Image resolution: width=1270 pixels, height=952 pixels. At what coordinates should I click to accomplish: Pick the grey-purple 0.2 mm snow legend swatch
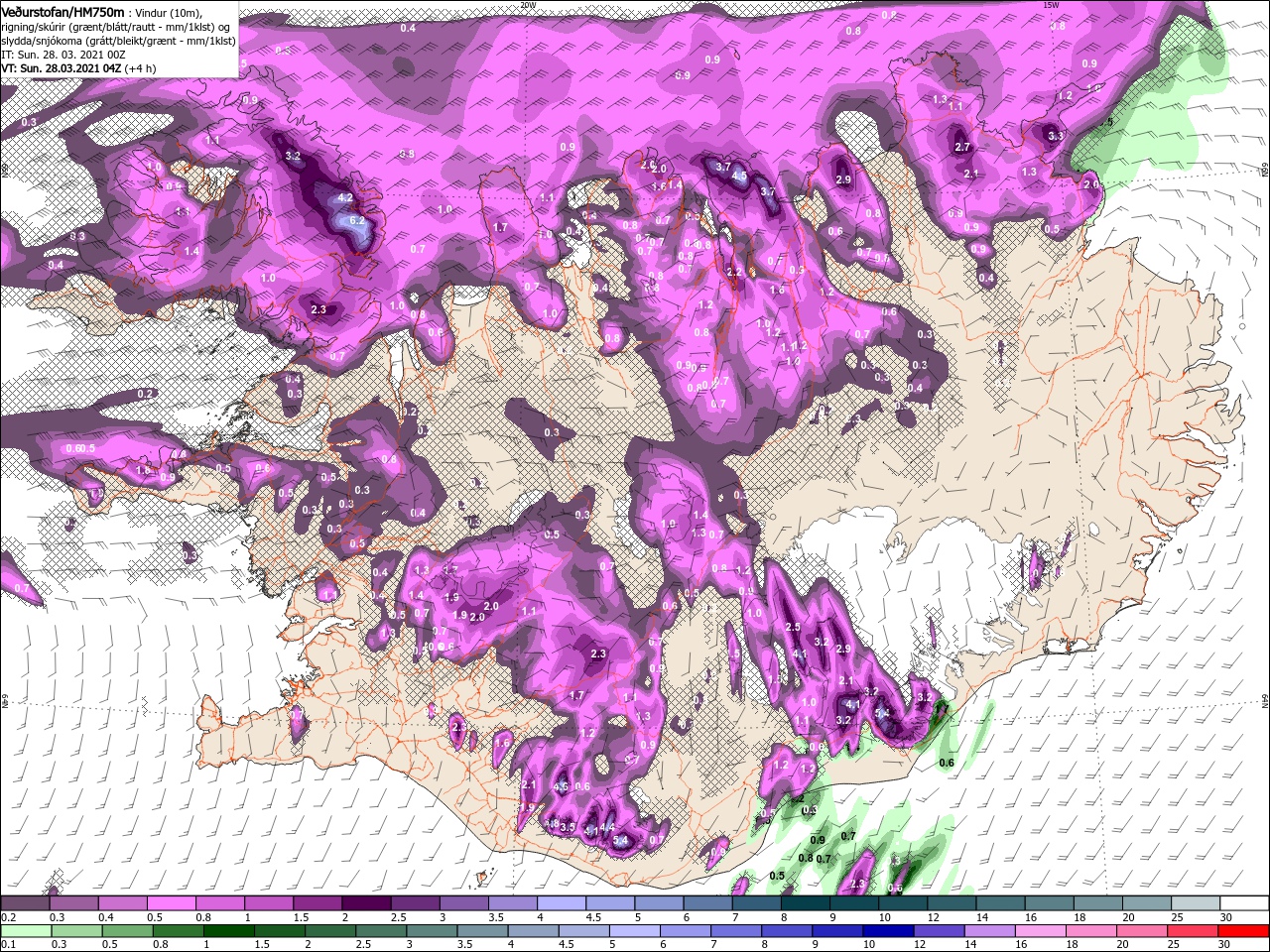24,904
